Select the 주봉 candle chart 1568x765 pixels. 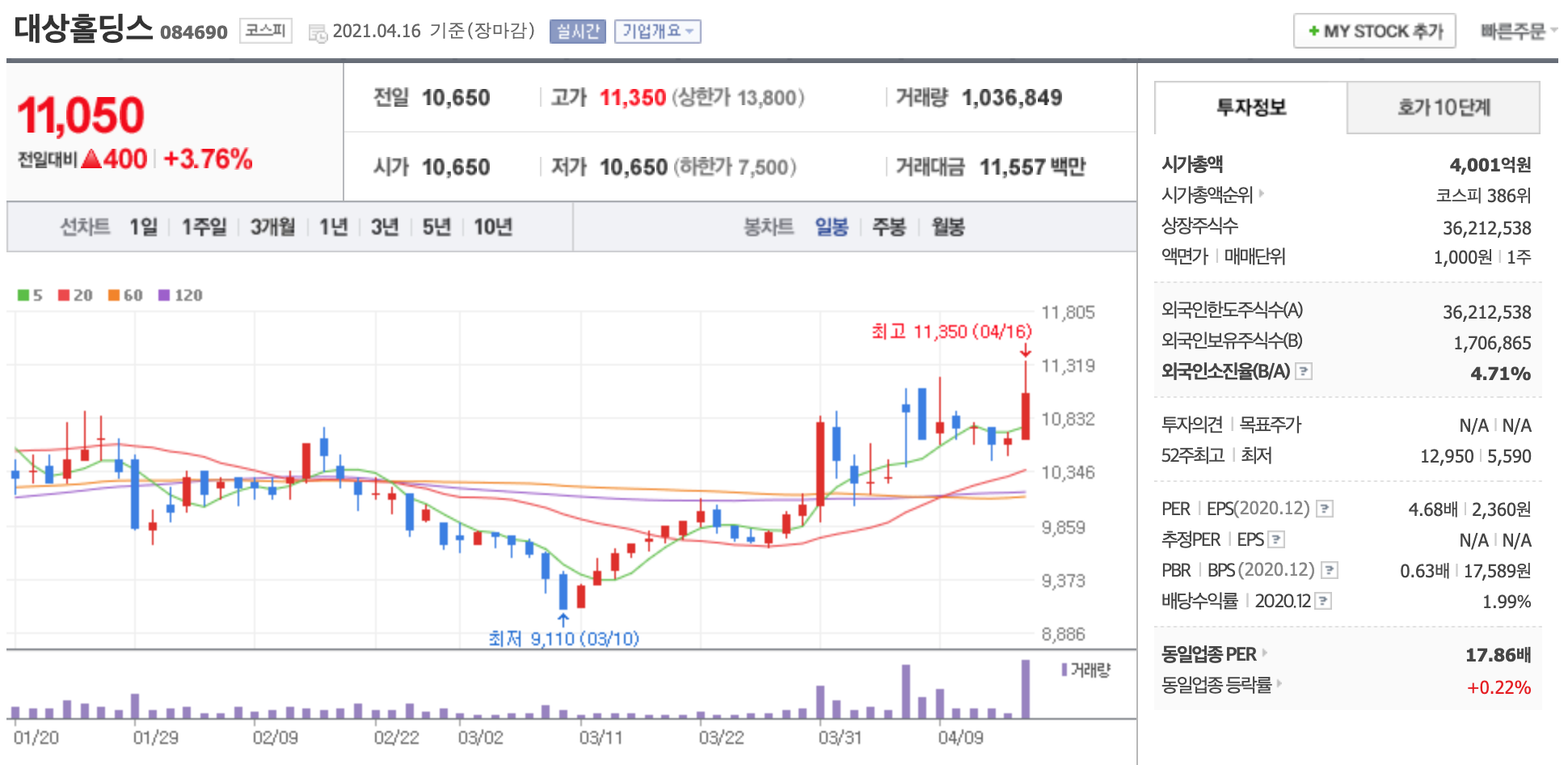coord(889,226)
